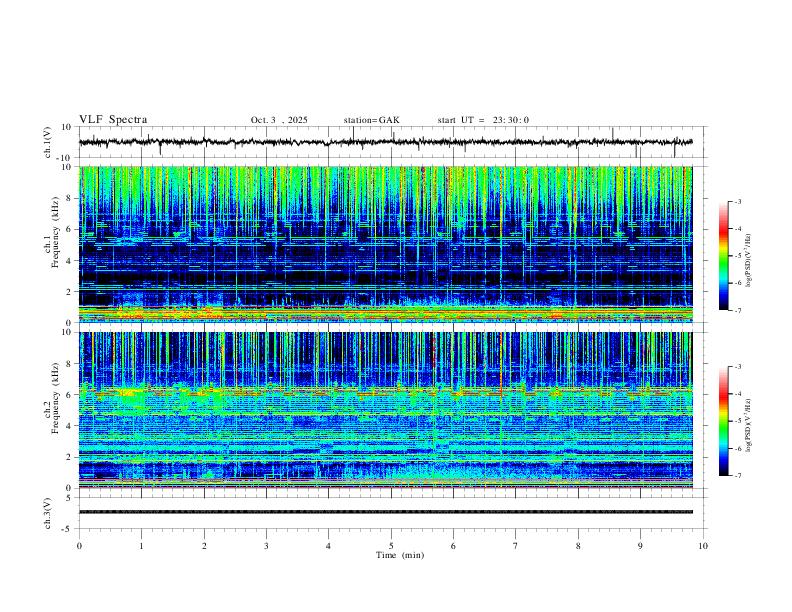Click the ch.3 flat signal trace
Viewport: 792px width, 612px height.
[385, 512]
